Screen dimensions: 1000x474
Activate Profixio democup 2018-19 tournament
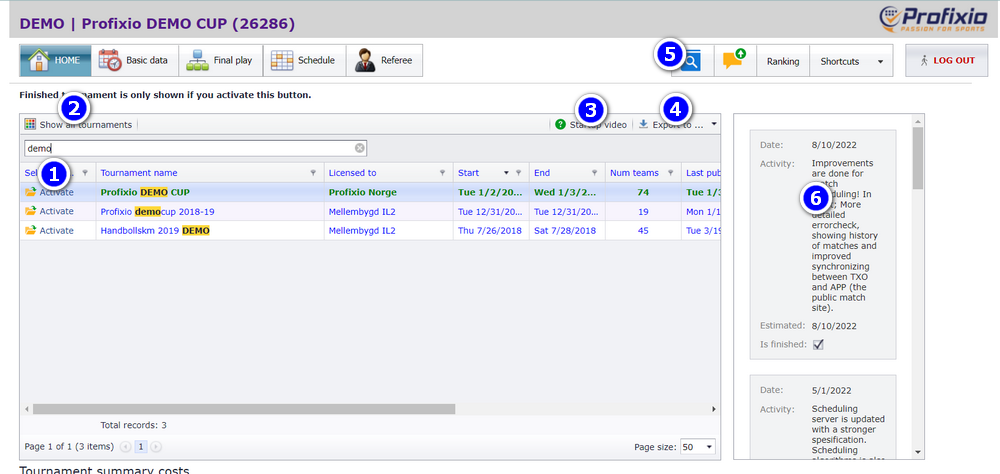[56, 211]
